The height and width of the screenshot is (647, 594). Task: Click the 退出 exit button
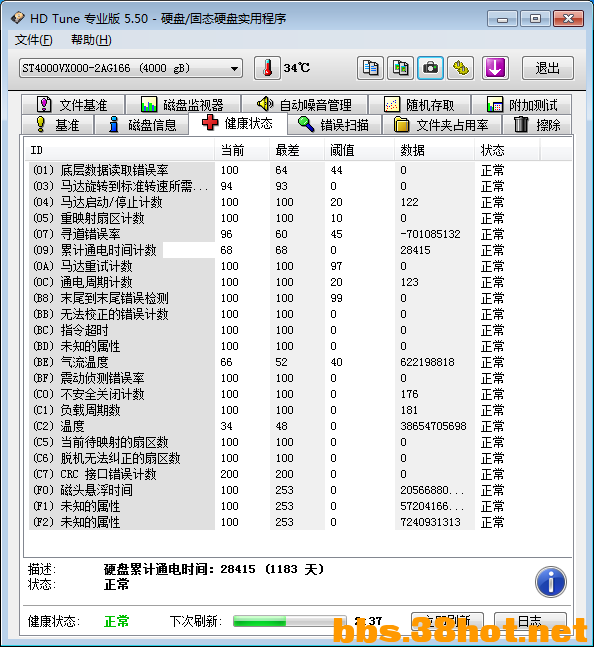(547, 68)
